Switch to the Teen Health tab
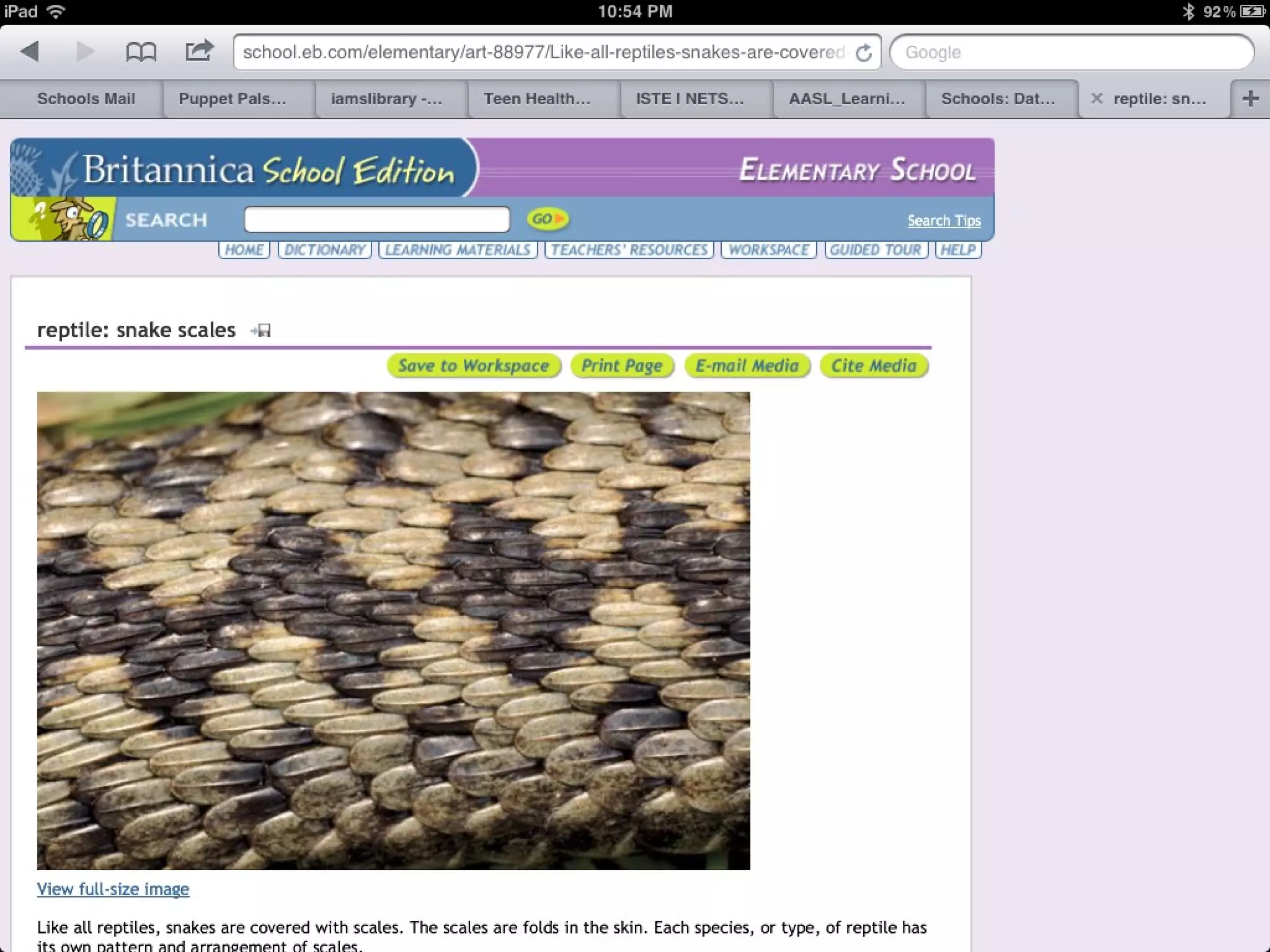Viewport: 1270px width, 952px height. pyautogui.click(x=537, y=99)
